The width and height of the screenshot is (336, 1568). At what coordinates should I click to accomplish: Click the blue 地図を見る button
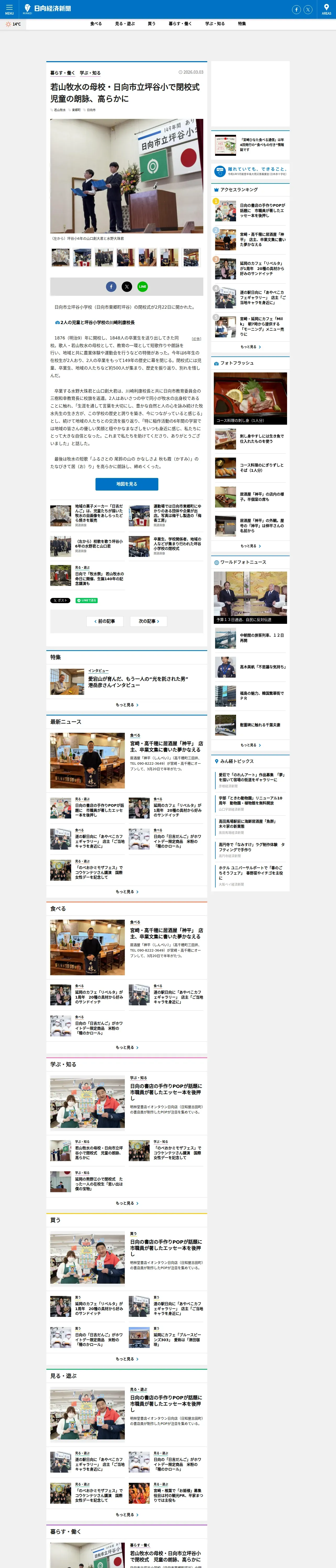pyautogui.click(x=127, y=484)
